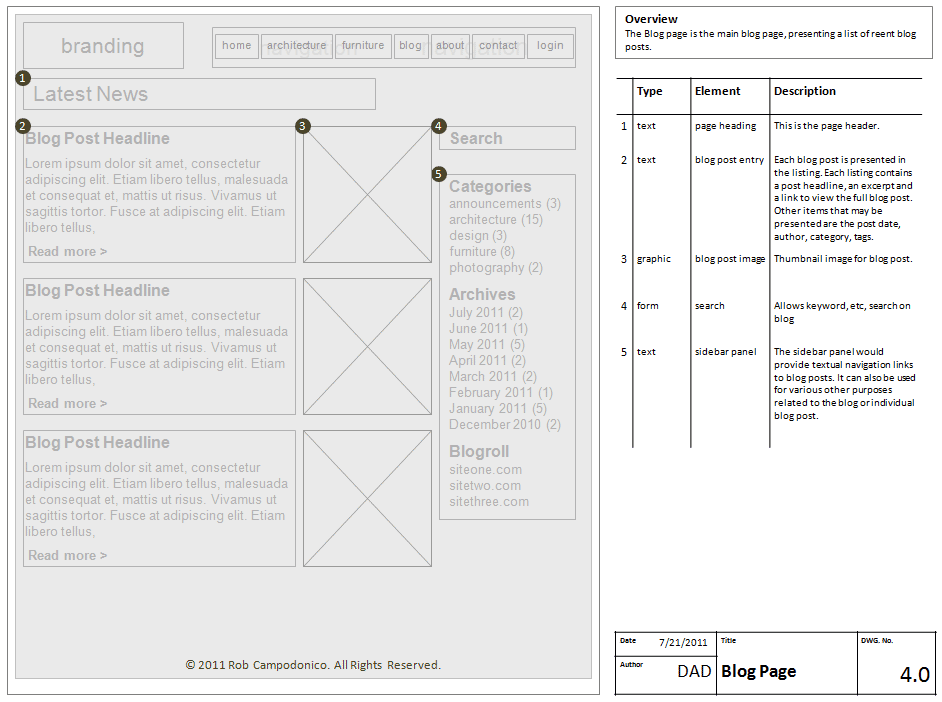
Task: Visit sitethree.com in Blogroll
Action: pos(489,502)
